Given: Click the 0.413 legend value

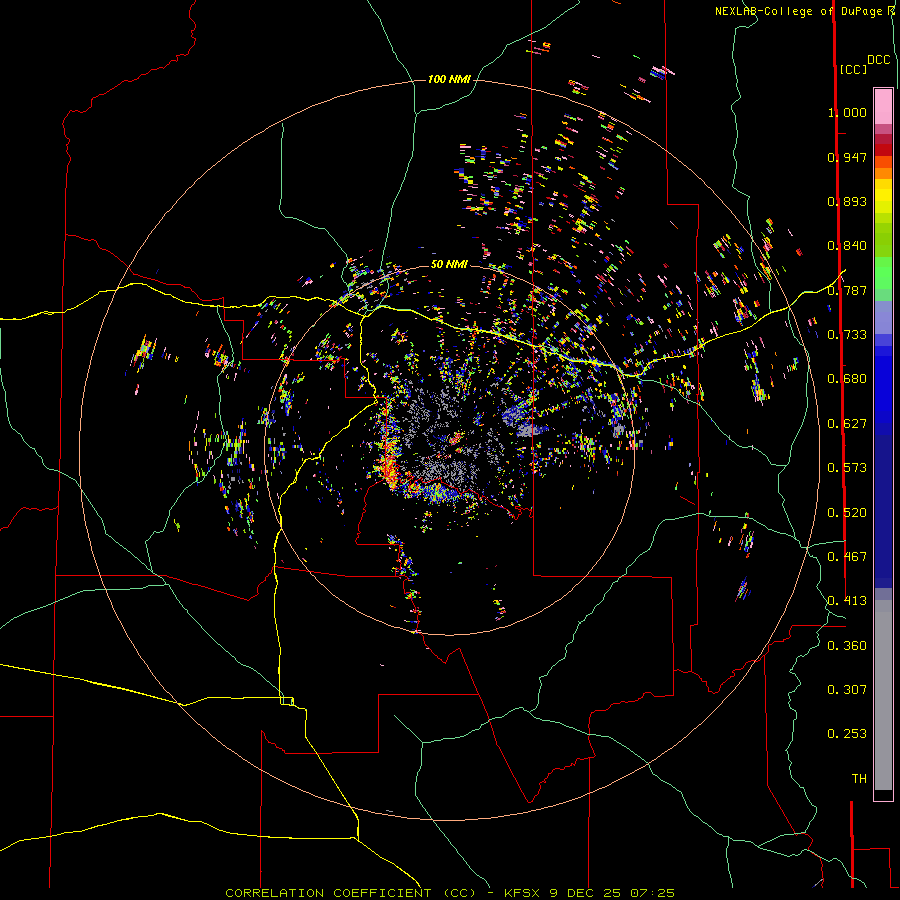Looking at the screenshot, I should [x=847, y=601].
